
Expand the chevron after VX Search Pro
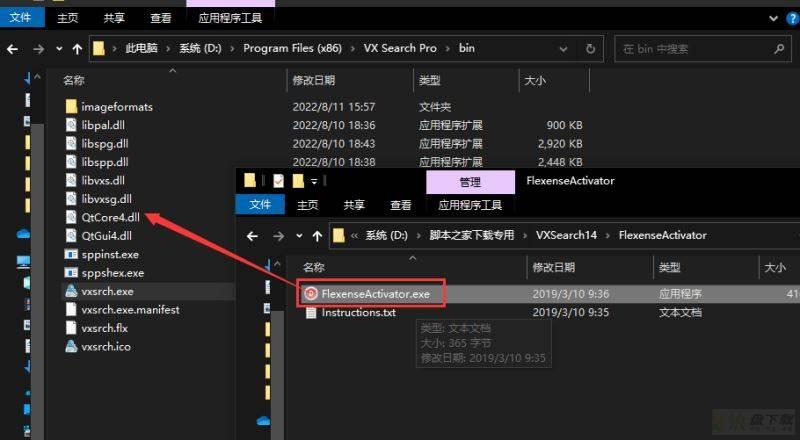[448, 48]
